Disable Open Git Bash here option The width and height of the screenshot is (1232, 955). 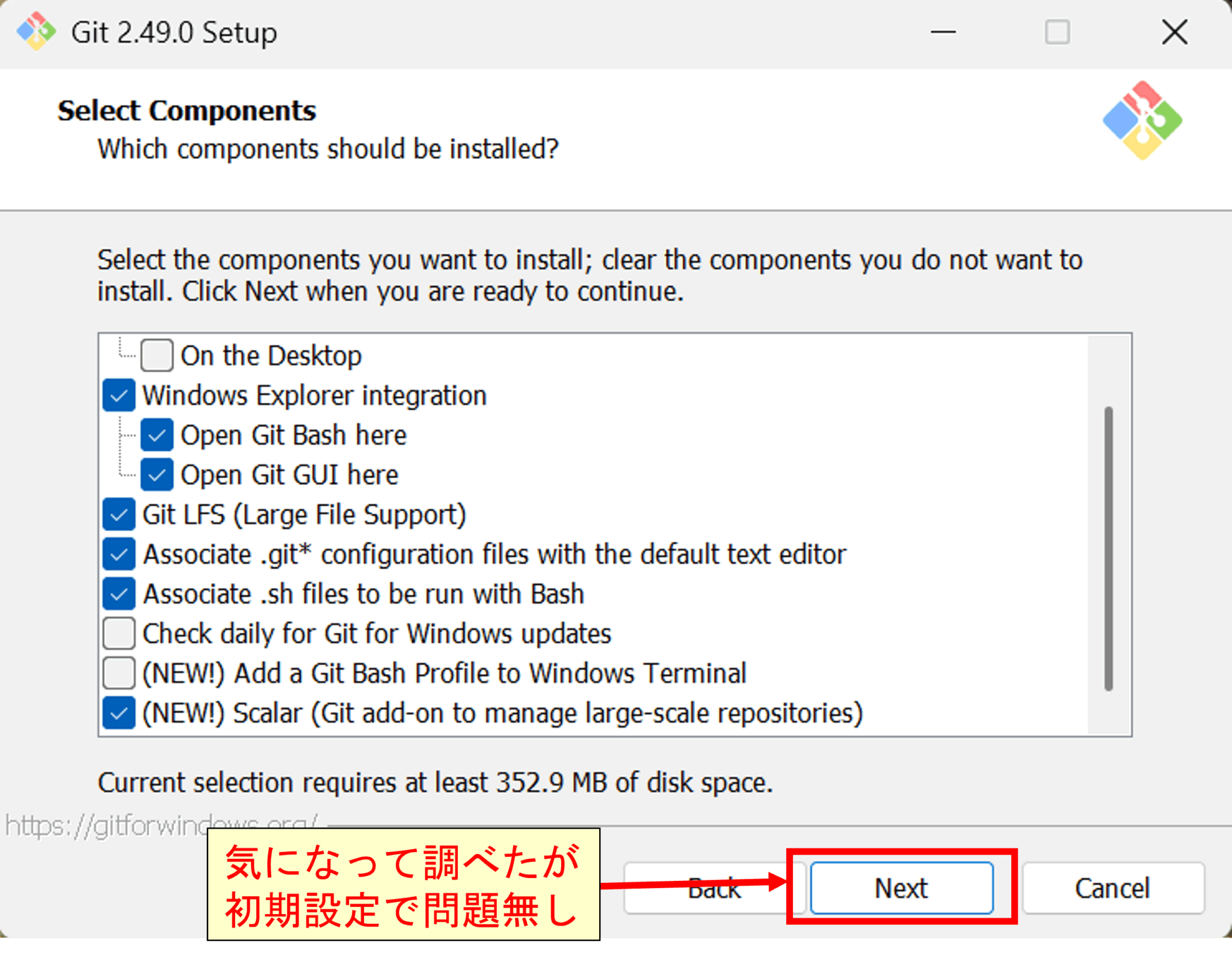pyautogui.click(x=156, y=434)
